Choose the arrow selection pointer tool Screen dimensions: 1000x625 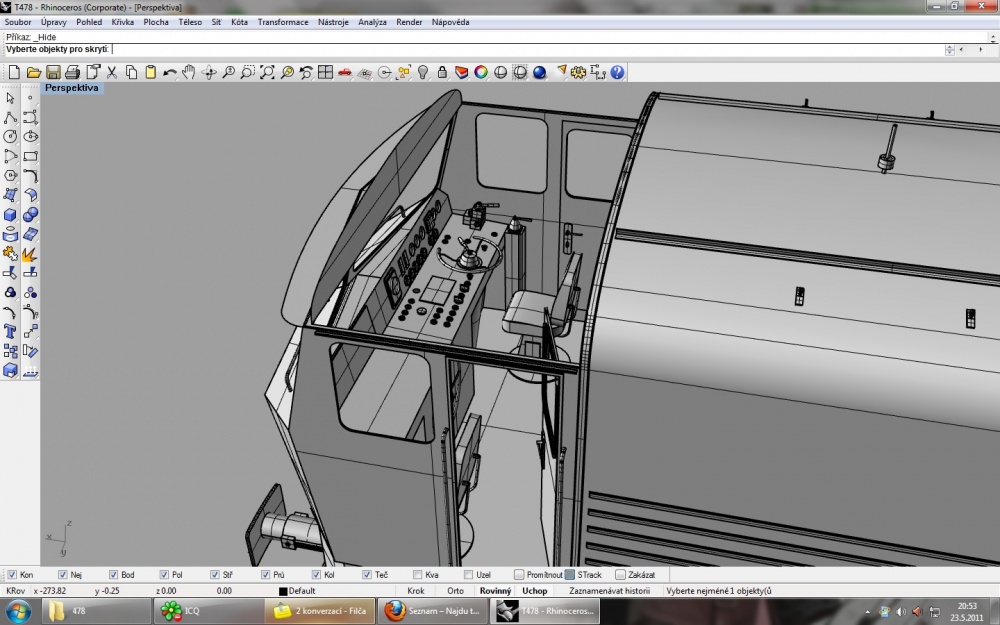click(10, 98)
